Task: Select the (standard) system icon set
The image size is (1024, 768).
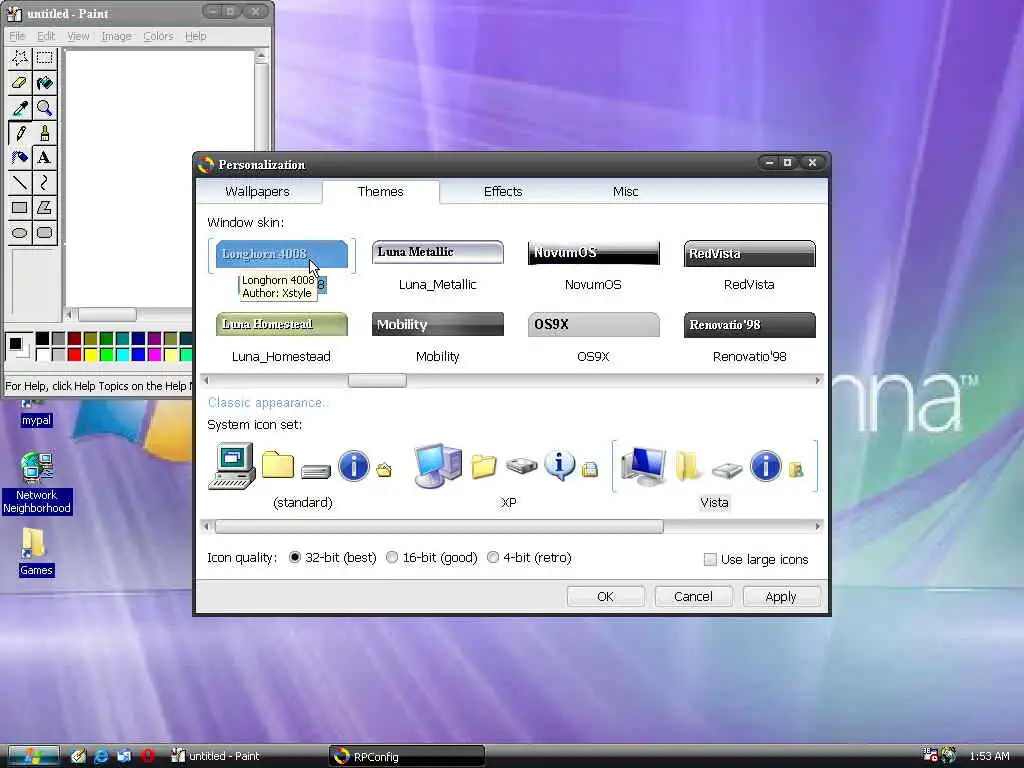Action: pos(302,476)
